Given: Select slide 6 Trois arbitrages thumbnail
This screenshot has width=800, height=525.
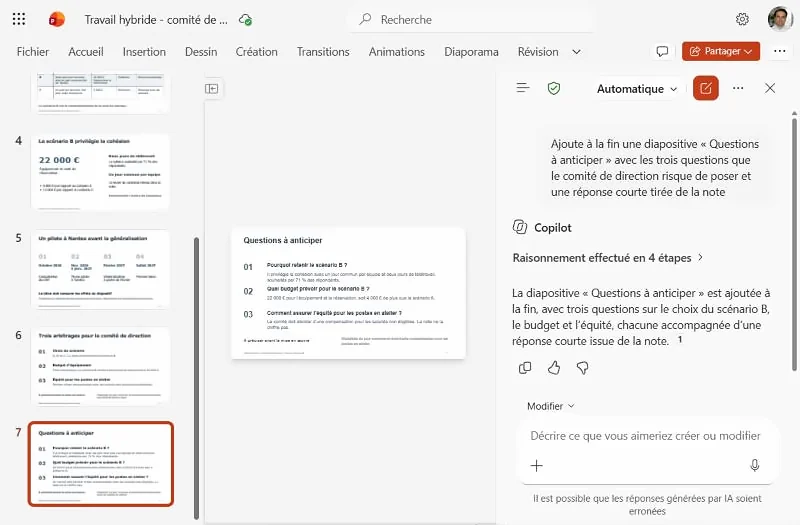Looking at the screenshot, I should (x=100, y=366).
